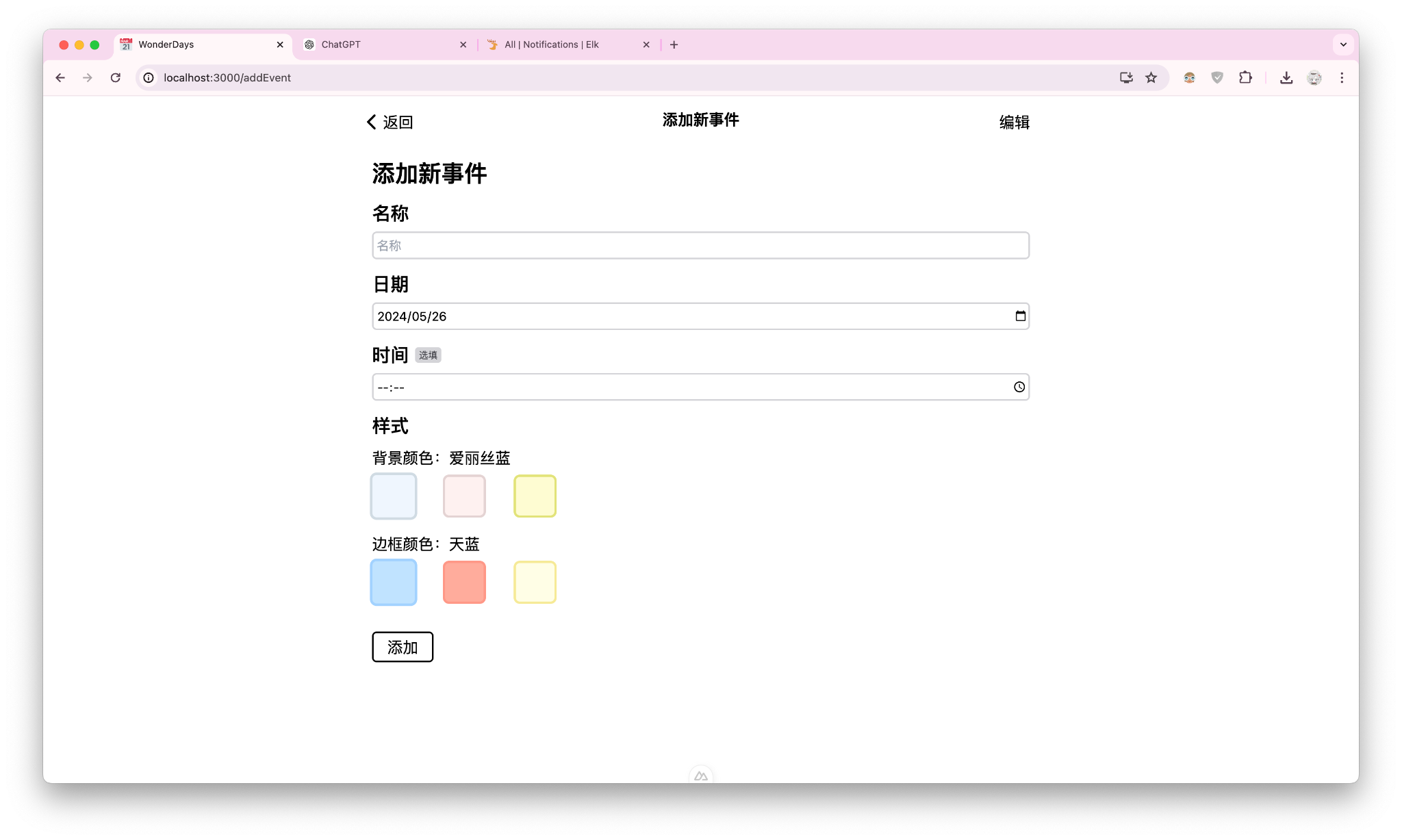1402x840 pixels.
Task: Click the browser profile avatar icon
Action: point(1314,77)
